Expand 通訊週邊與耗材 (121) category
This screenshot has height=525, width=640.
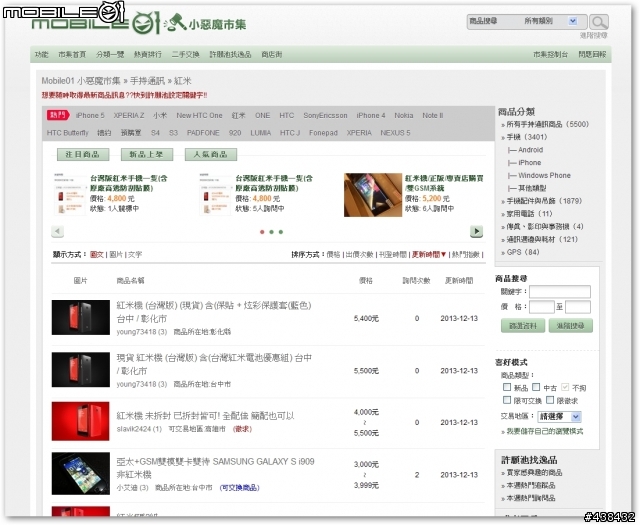pyautogui.click(x=542, y=239)
